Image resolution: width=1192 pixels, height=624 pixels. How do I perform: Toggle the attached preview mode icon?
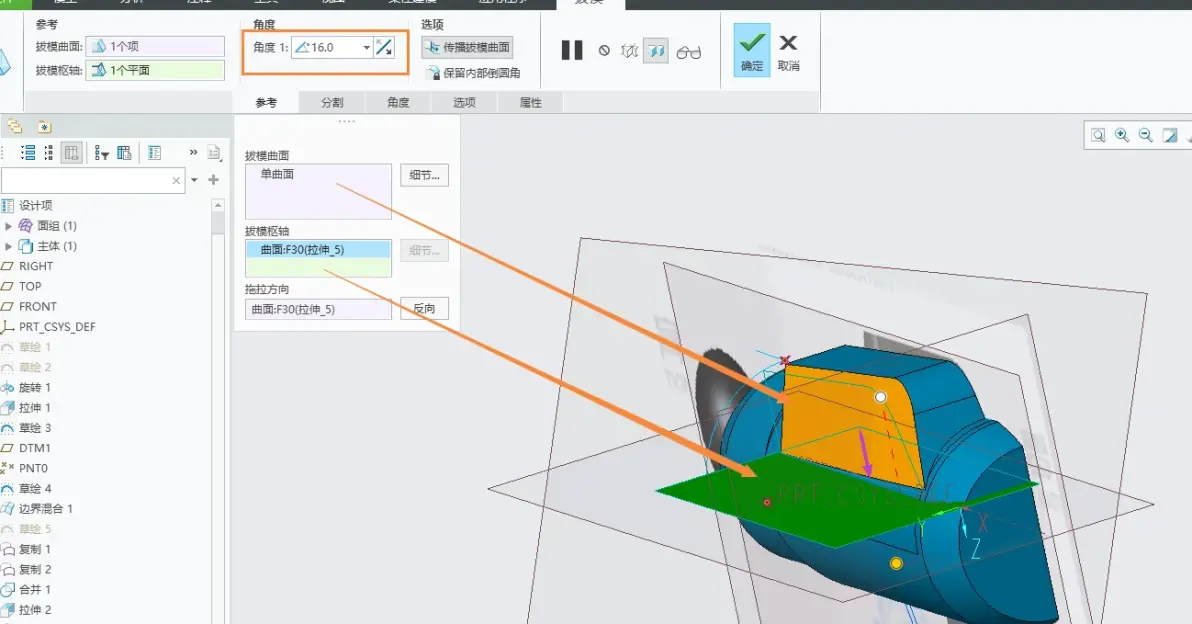pyautogui.click(x=655, y=51)
